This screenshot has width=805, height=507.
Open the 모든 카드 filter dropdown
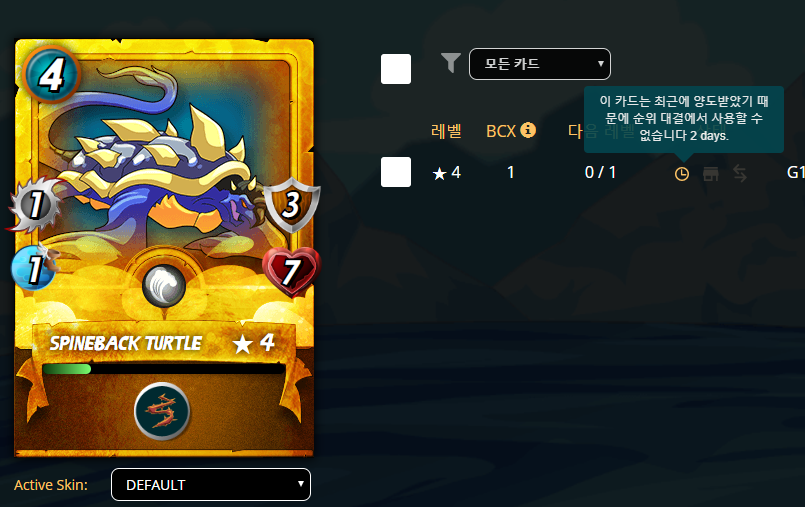pyautogui.click(x=540, y=64)
